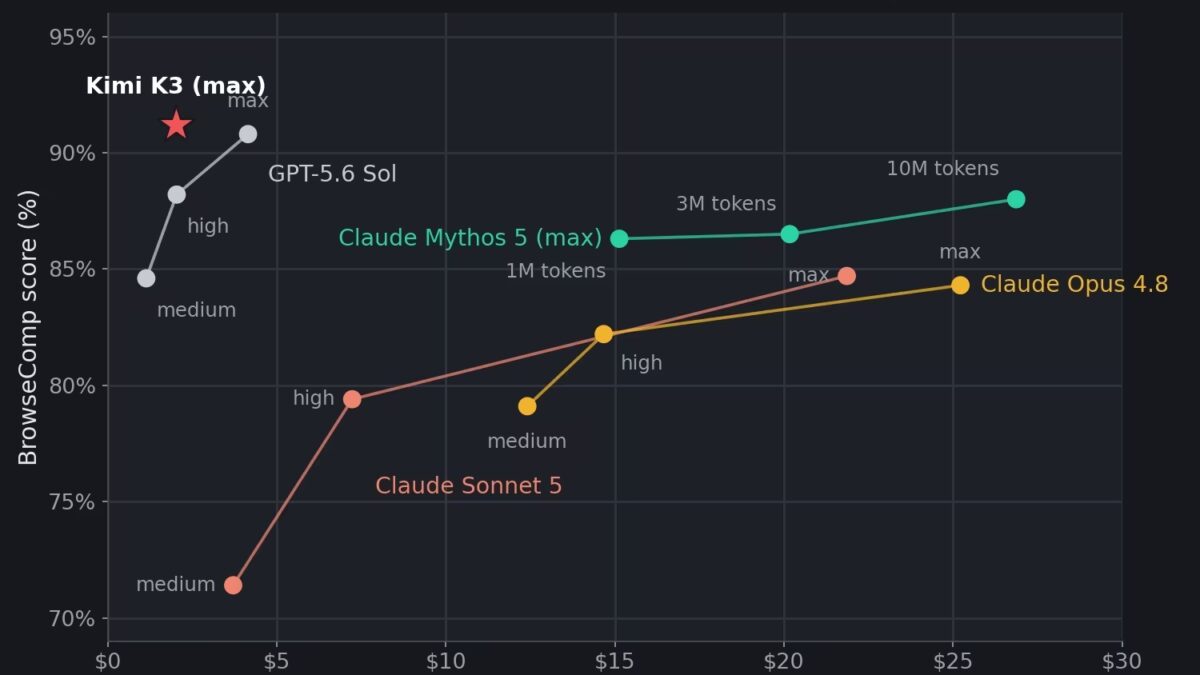Click Claude Sonnet 5 medium data point
Image resolution: width=1200 pixels, height=675 pixels.
pyautogui.click(x=233, y=585)
